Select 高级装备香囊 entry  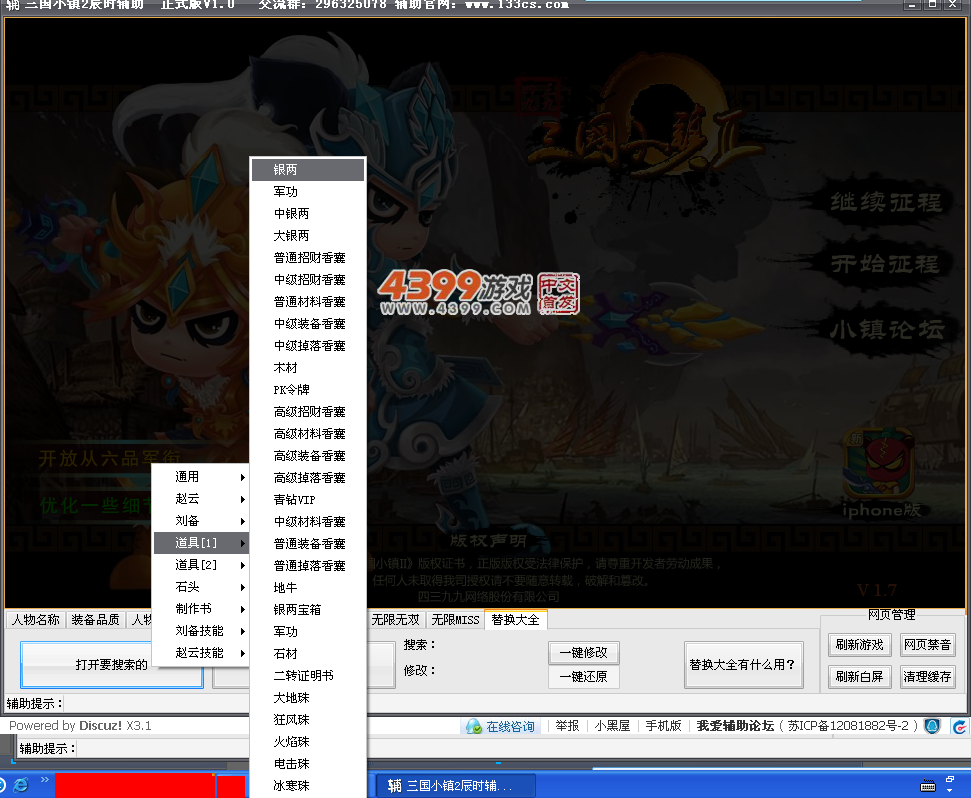click(308, 456)
